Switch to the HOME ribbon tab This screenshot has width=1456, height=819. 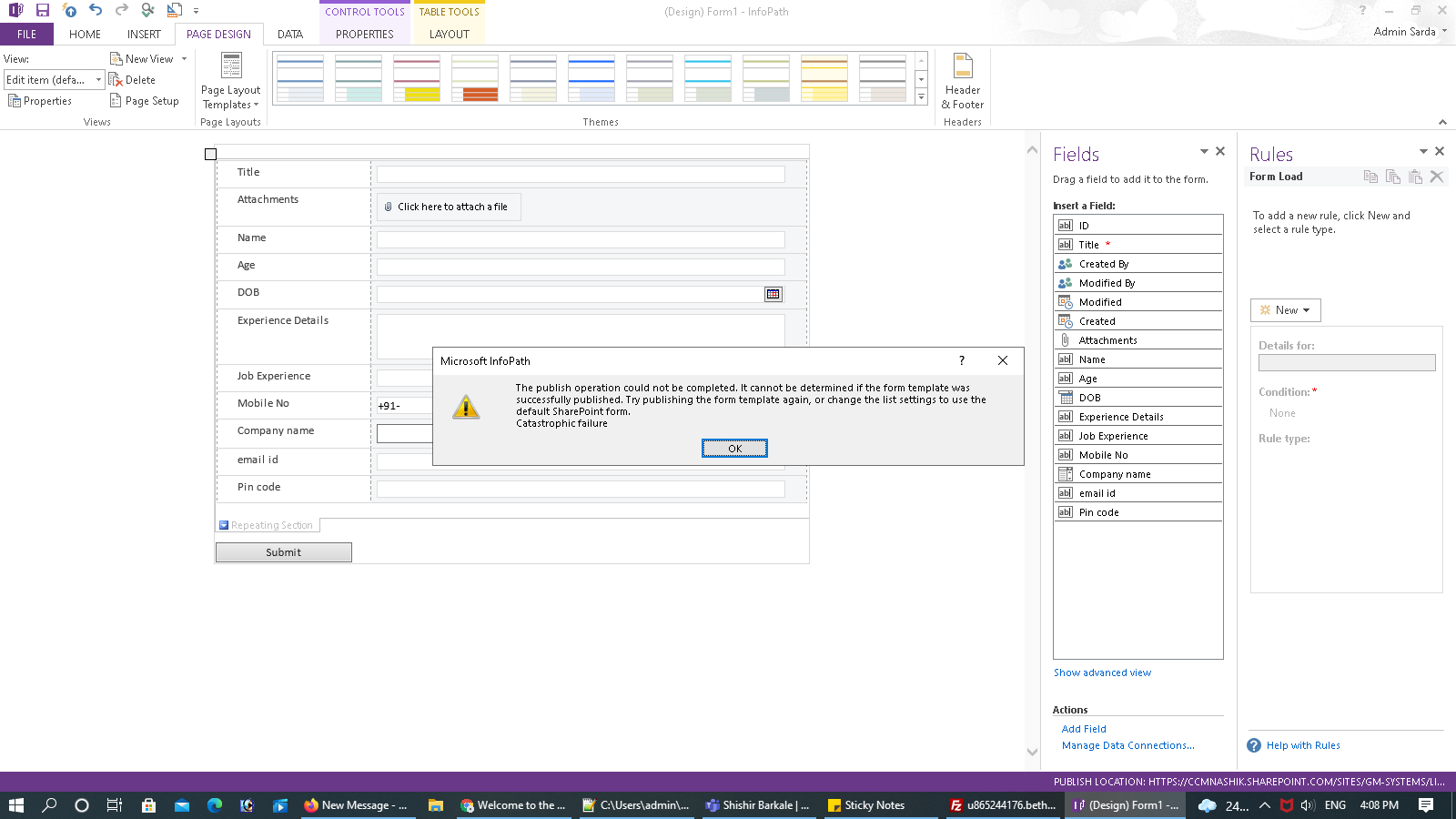85,34
